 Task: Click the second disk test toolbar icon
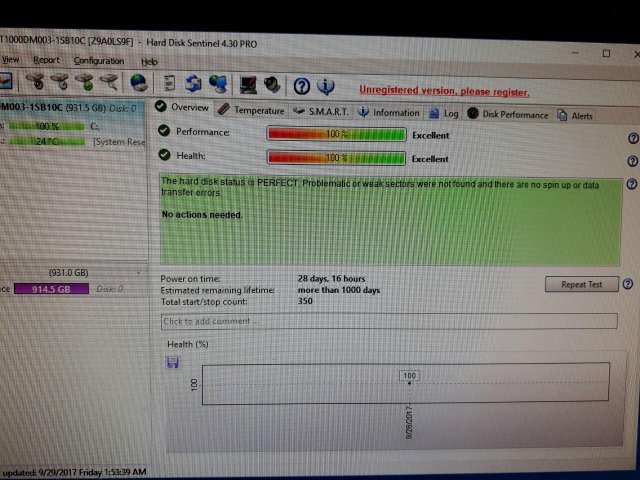60,81
